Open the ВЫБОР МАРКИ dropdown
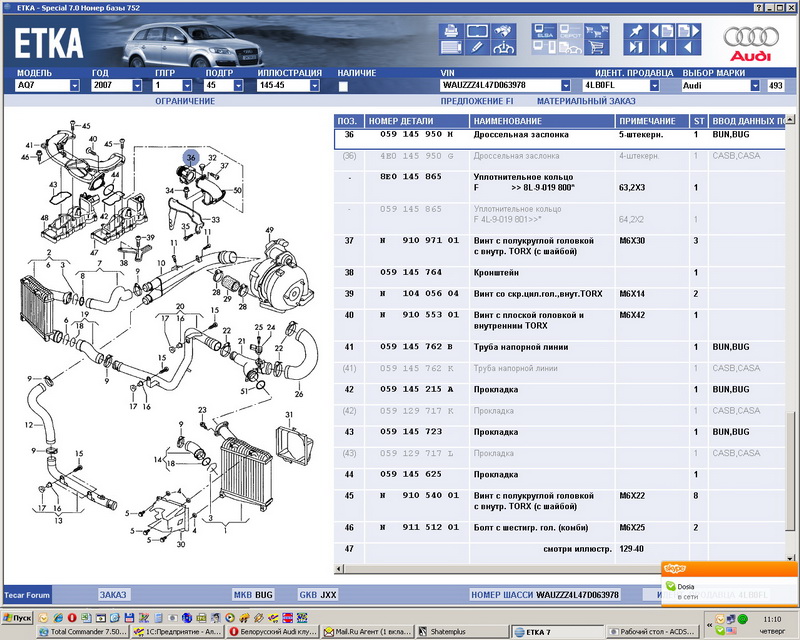The height and width of the screenshot is (640, 800). 755,85
